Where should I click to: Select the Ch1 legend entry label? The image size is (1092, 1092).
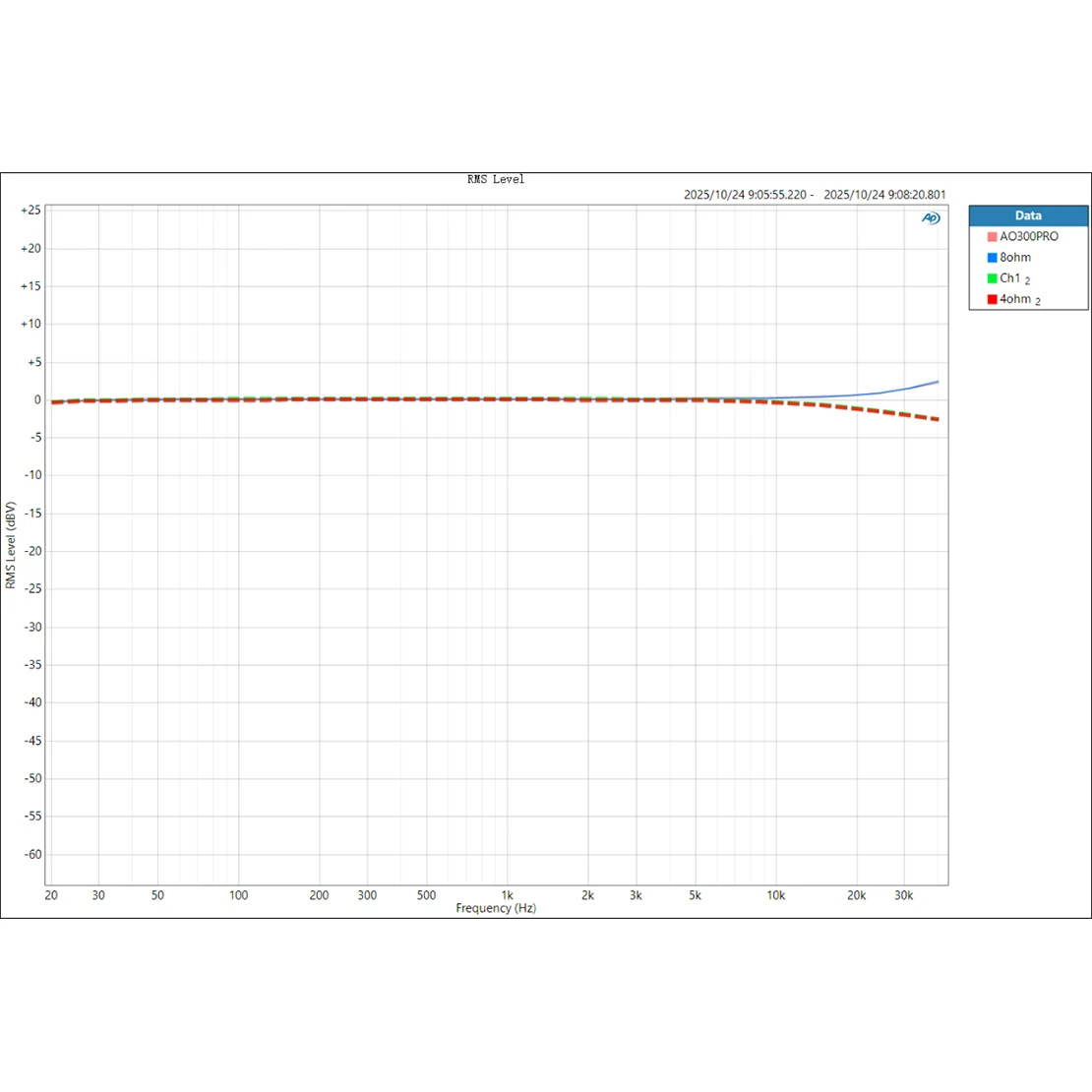[x=1014, y=278]
